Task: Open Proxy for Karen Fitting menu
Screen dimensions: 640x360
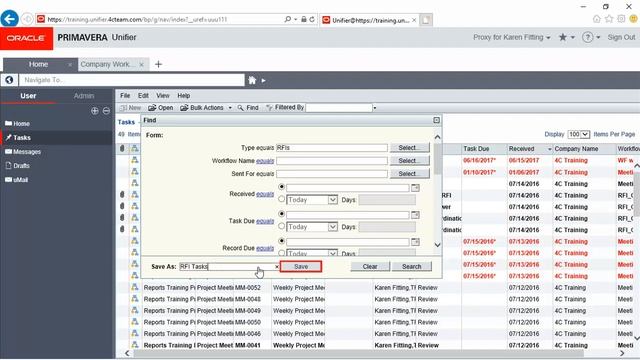Action: [x=512, y=37]
